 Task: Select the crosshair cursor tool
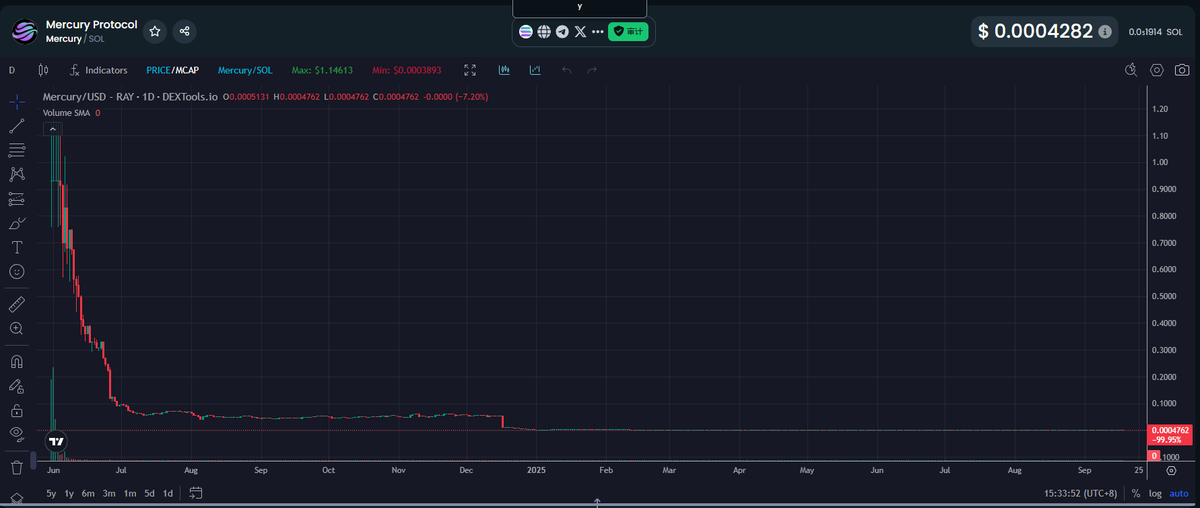point(17,102)
